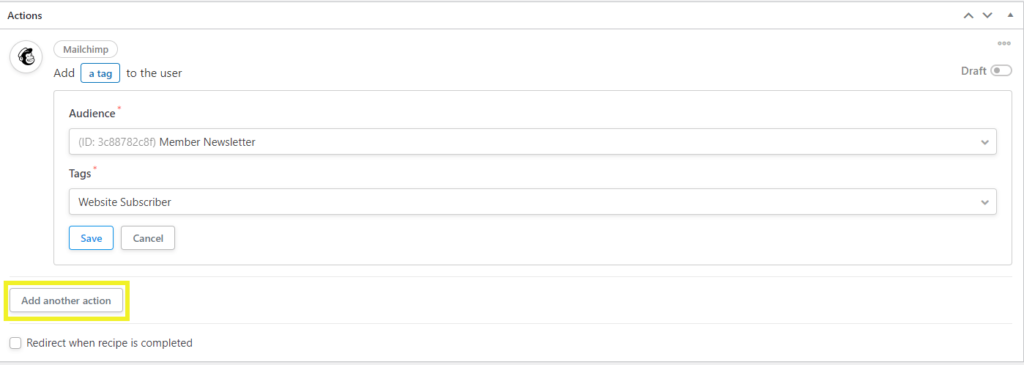Click the Mailchimp integration pill label
This screenshot has height=365, width=1024.
click(x=86, y=49)
